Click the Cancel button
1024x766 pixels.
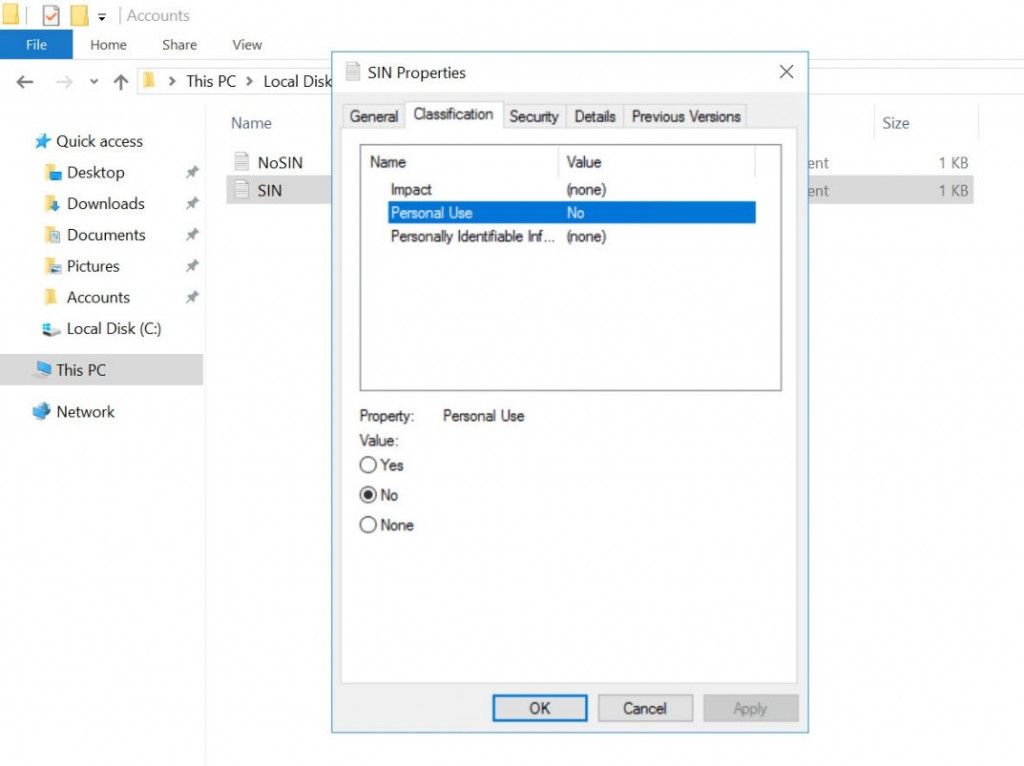coord(645,709)
